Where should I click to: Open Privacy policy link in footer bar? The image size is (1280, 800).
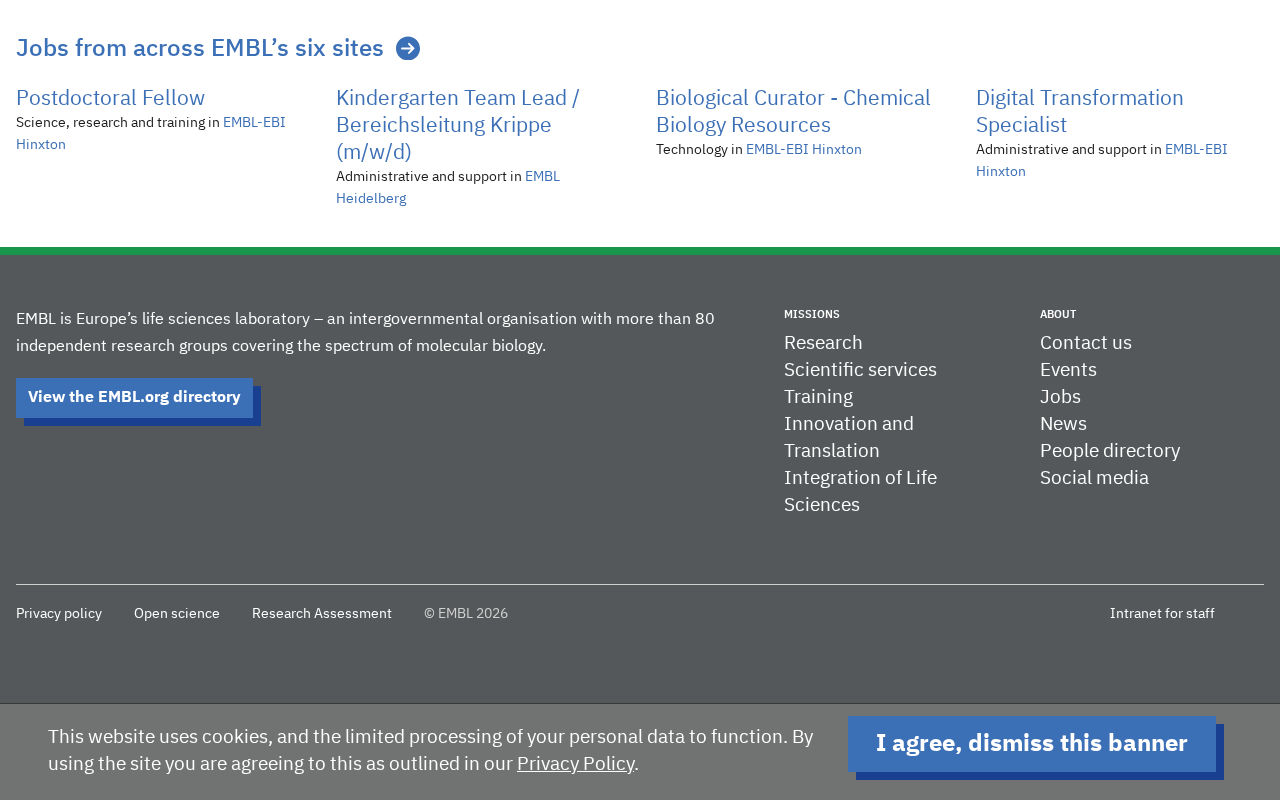(x=59, y=614)
